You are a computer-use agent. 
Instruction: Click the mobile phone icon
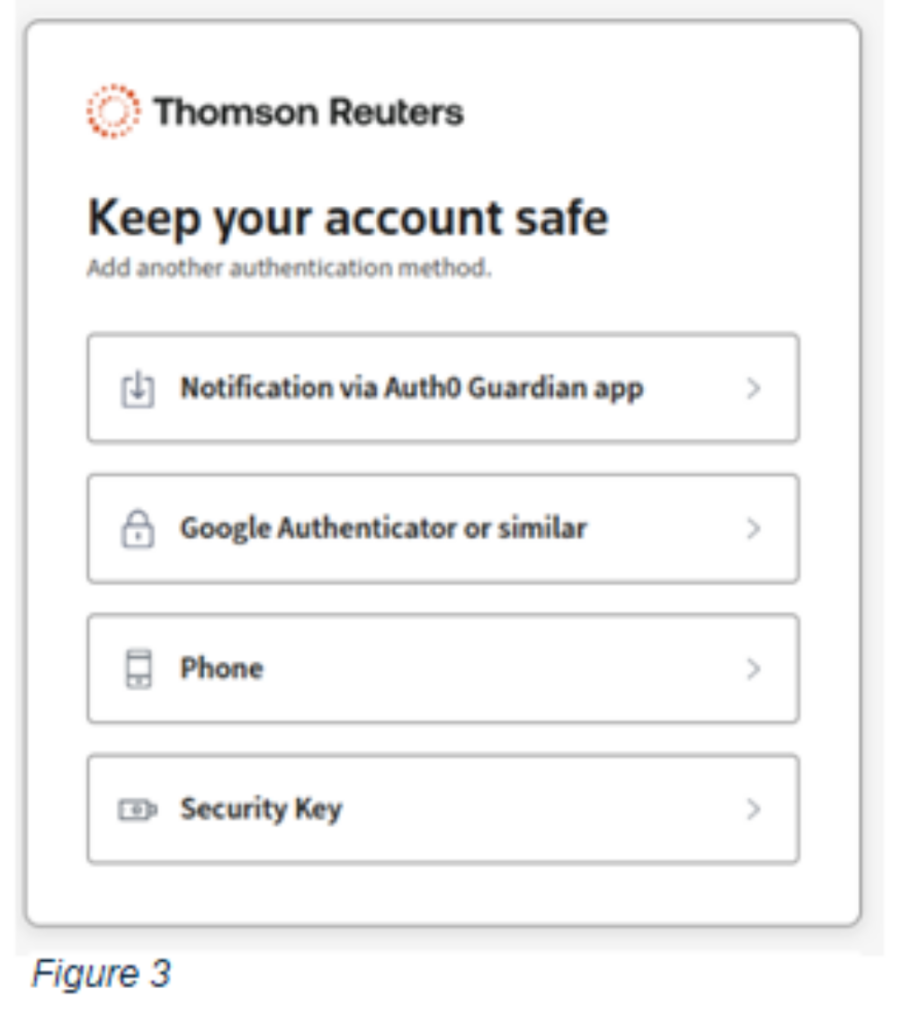(x=138, y=669)
